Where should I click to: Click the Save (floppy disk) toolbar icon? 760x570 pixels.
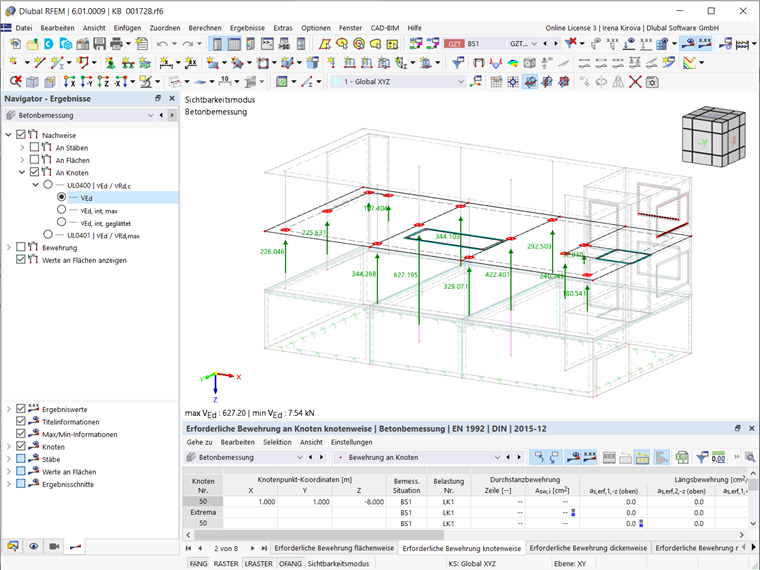[x=99, y=44]
